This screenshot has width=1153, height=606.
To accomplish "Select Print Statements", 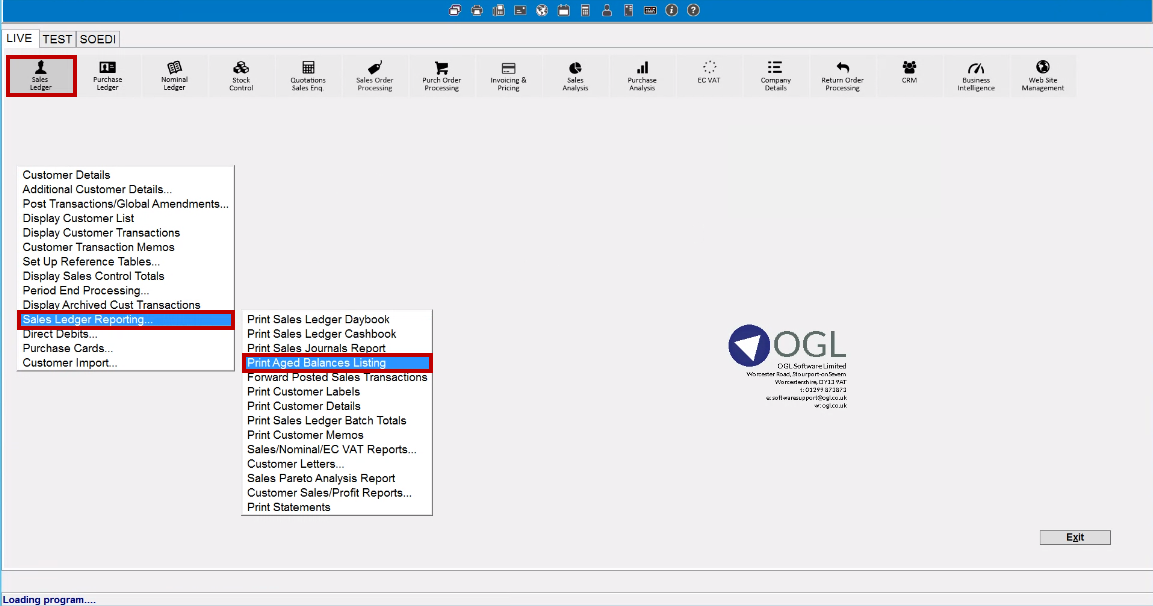I will click(337, 507).
